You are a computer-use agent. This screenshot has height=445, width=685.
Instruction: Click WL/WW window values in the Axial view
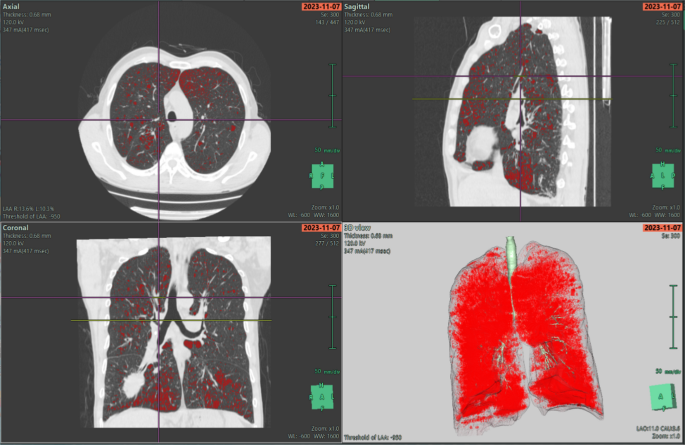pyautogui.click(x=313, y=215)
